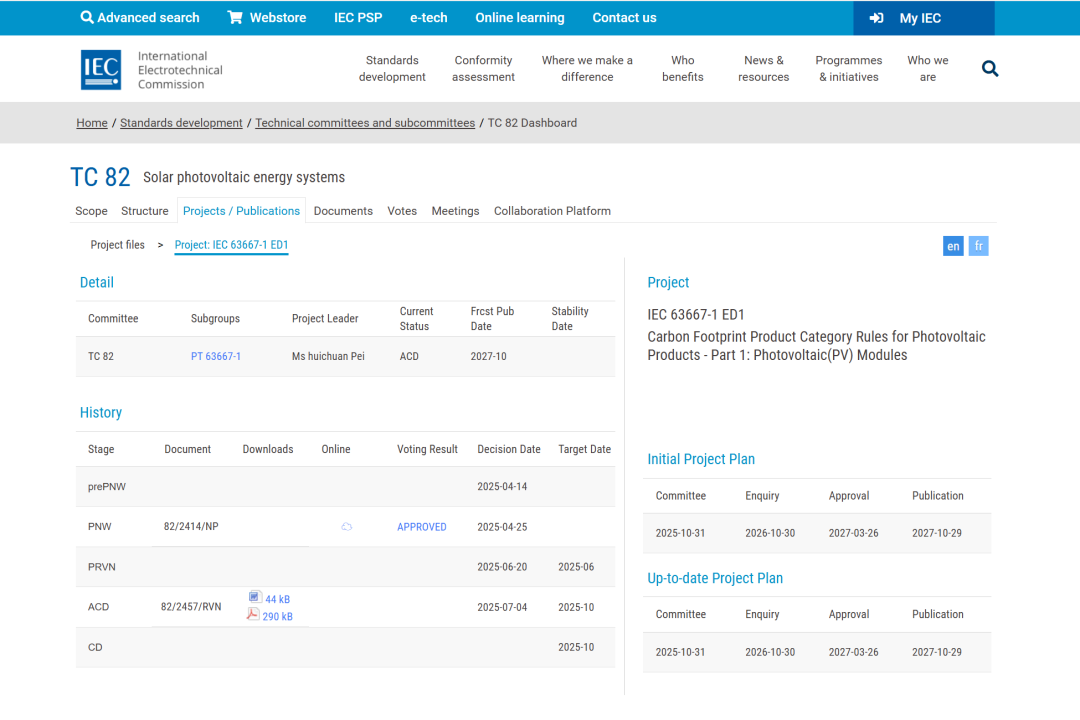
Task: Switch to the Meetings tab
Action: tap(455, 211)
